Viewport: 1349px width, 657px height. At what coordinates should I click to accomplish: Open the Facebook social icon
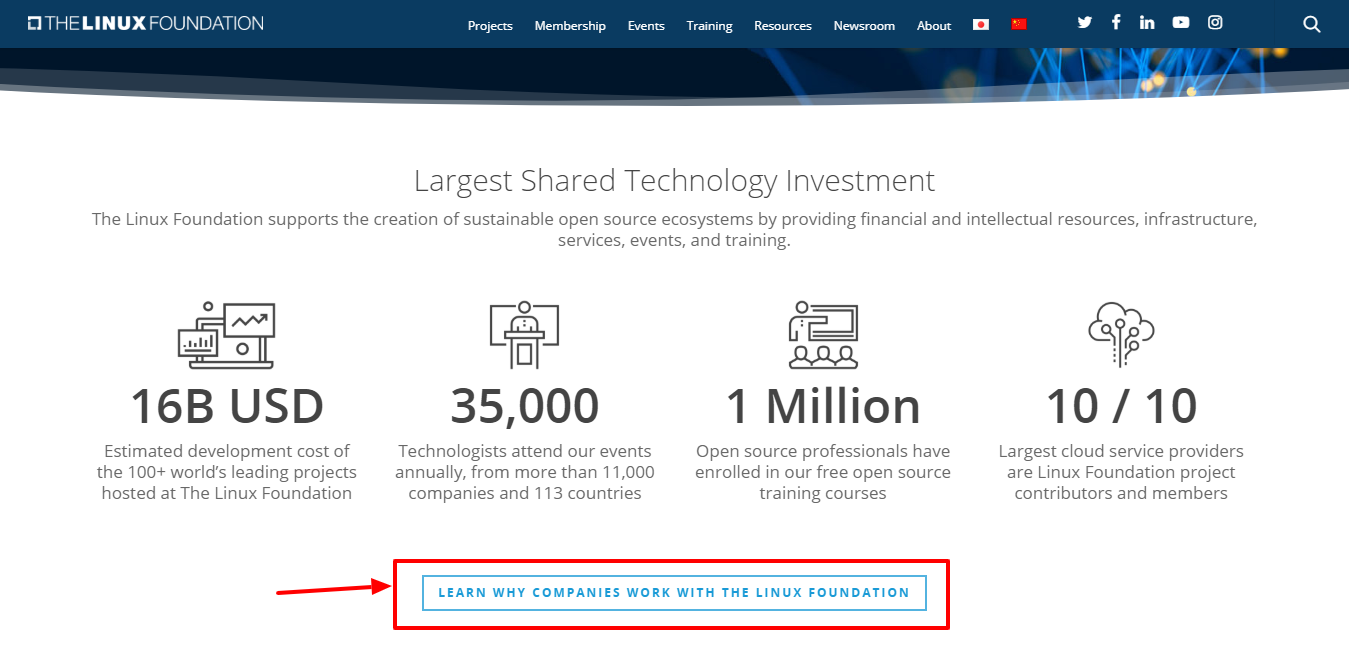pos(1116,23)
